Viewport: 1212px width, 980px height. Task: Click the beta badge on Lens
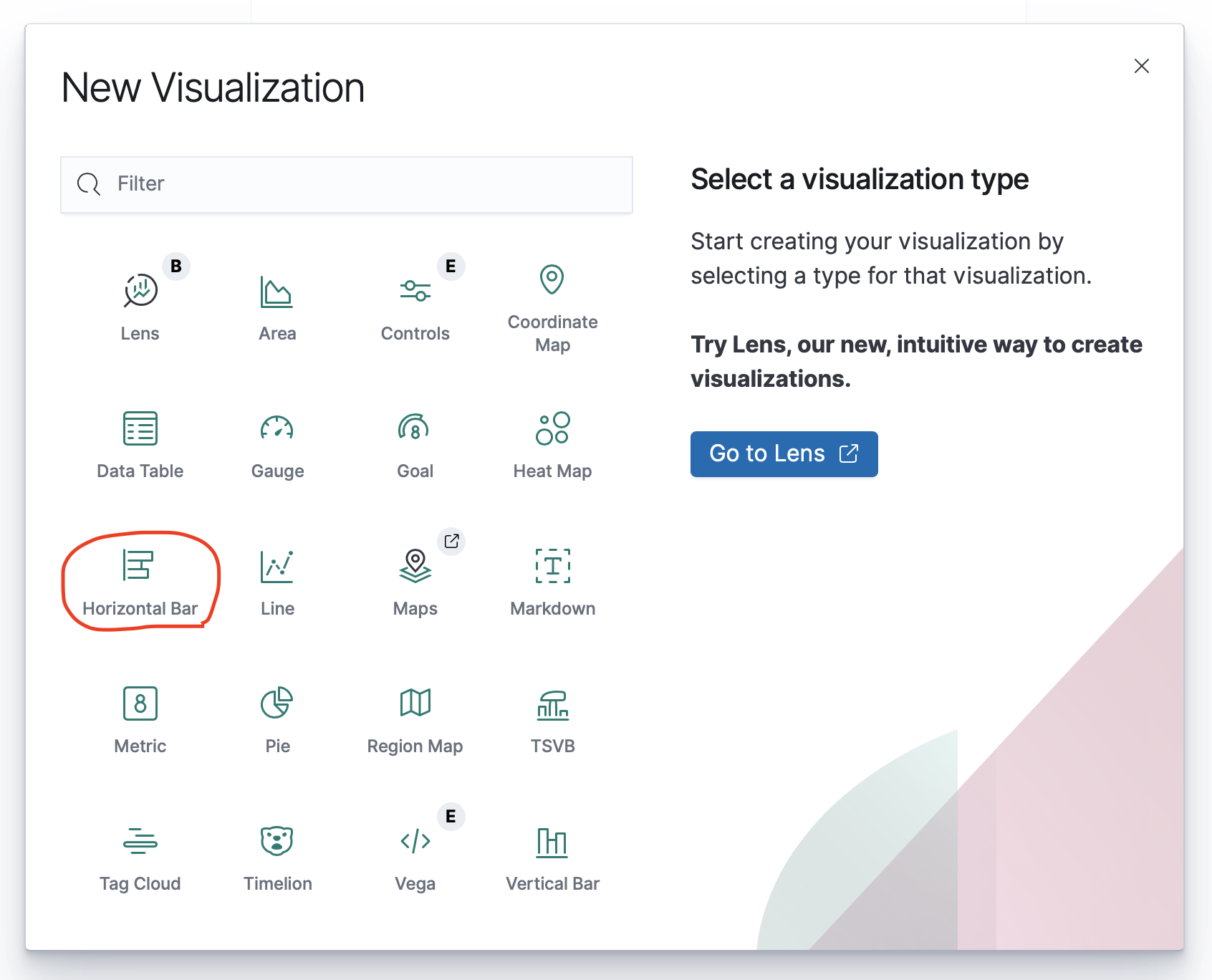coord(176,266)
